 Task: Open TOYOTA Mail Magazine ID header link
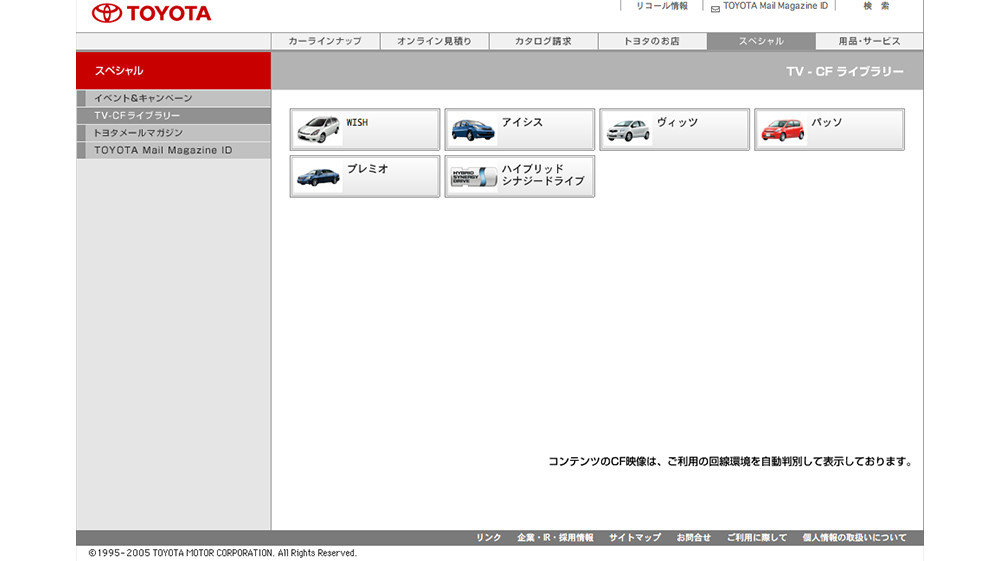775,6
